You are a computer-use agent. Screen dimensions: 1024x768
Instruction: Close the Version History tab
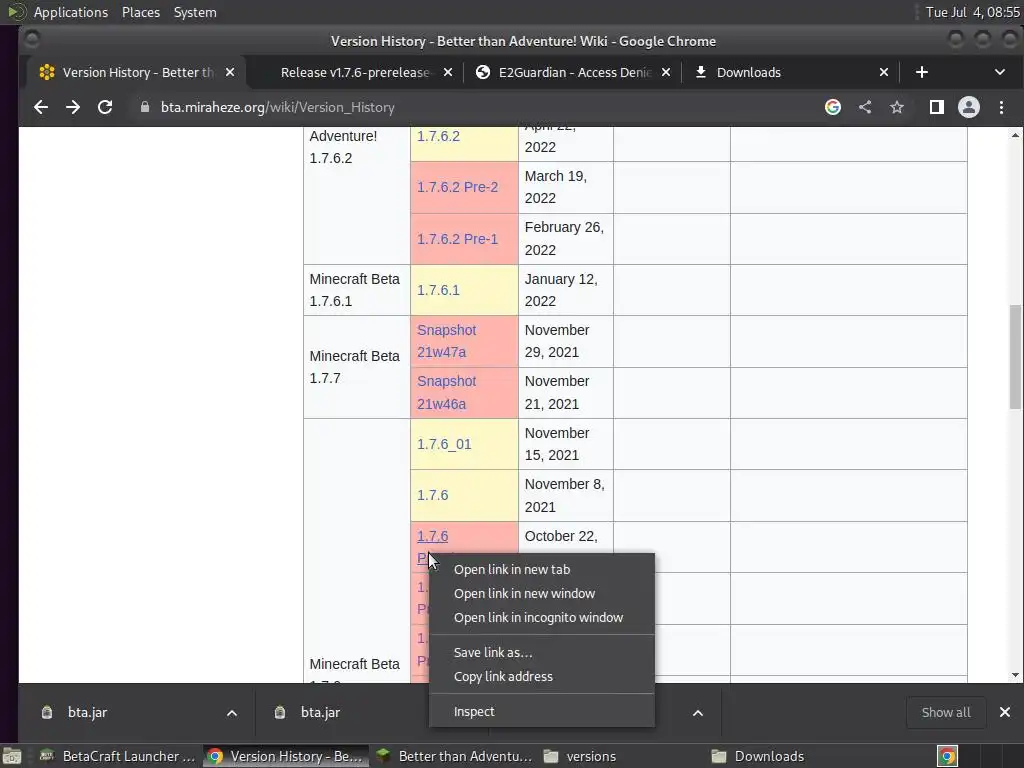(230, 72)
